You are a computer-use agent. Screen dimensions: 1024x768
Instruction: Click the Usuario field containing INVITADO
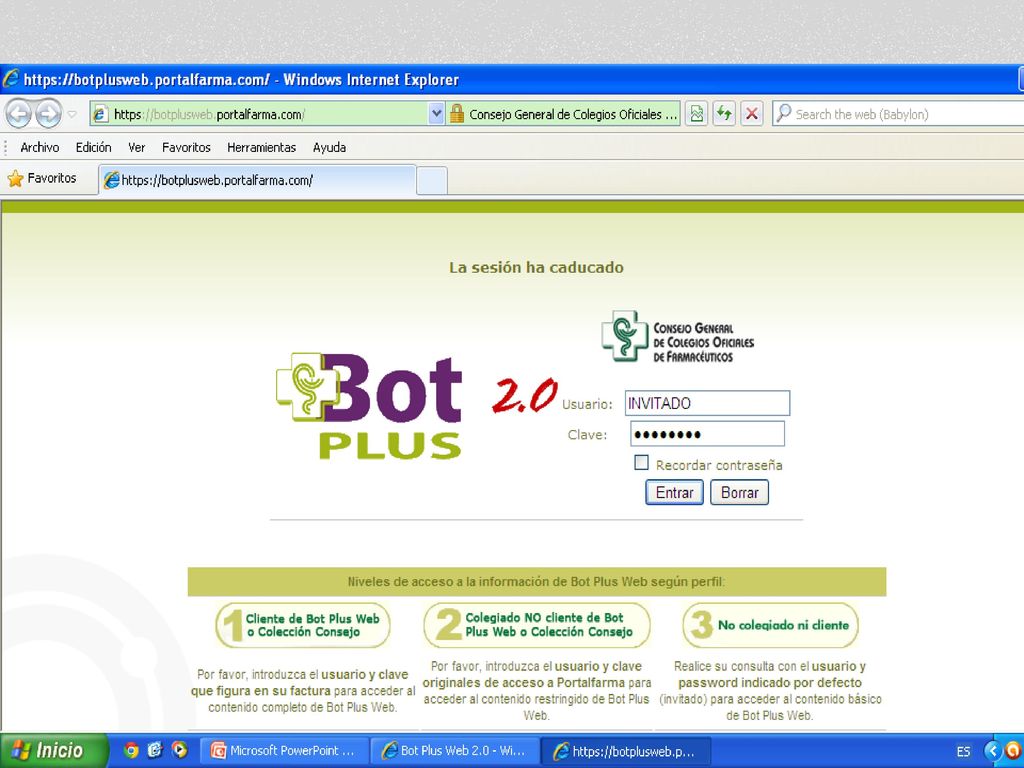[x=707, y=403]
